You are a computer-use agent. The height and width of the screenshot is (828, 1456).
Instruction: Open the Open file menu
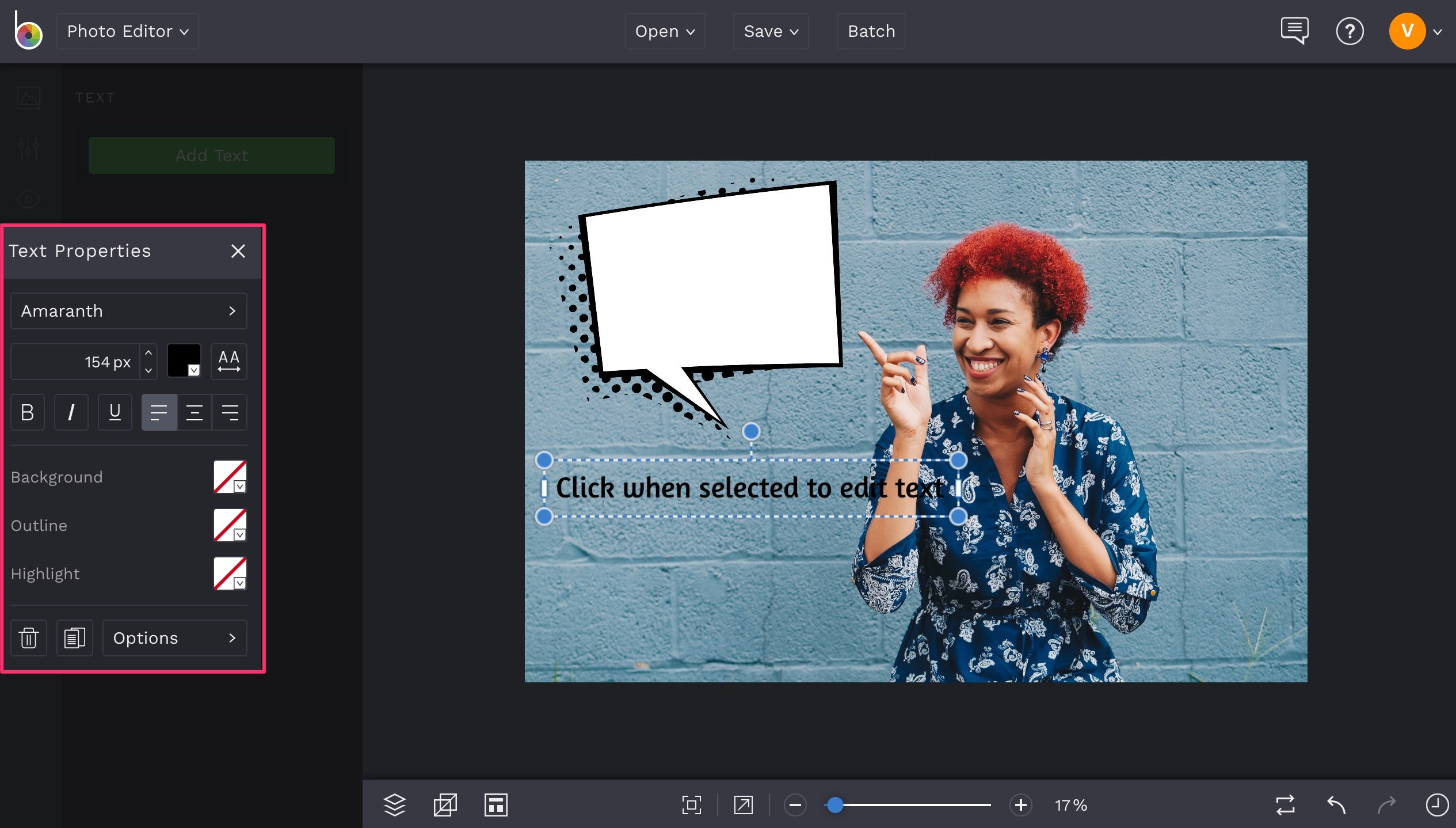point(665,31)
